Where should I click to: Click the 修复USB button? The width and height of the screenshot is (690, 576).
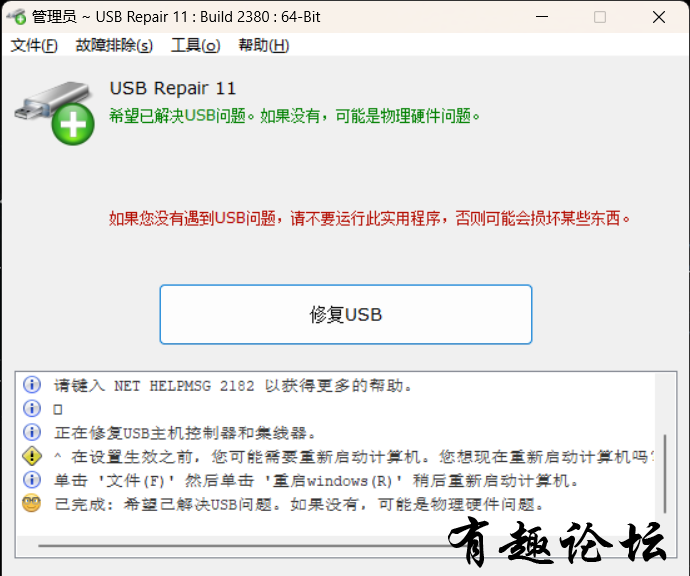click(346, 314)
